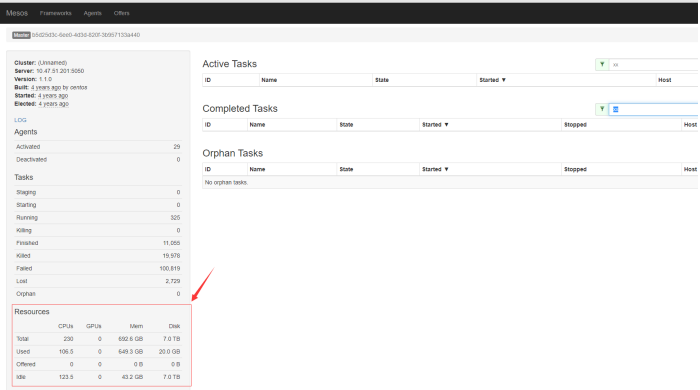Focus the Active Tasks filter field
The height and width of the screenshot is (390, 700).
654,65
